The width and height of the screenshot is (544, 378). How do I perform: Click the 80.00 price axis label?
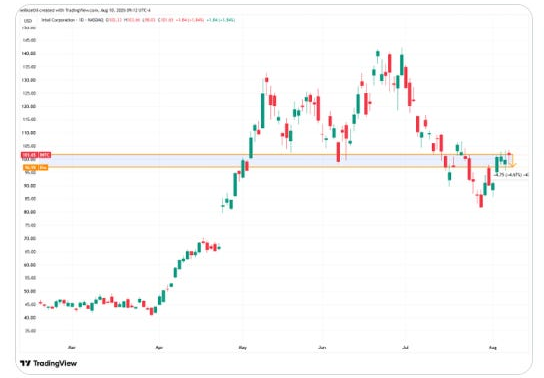[30, 212]
